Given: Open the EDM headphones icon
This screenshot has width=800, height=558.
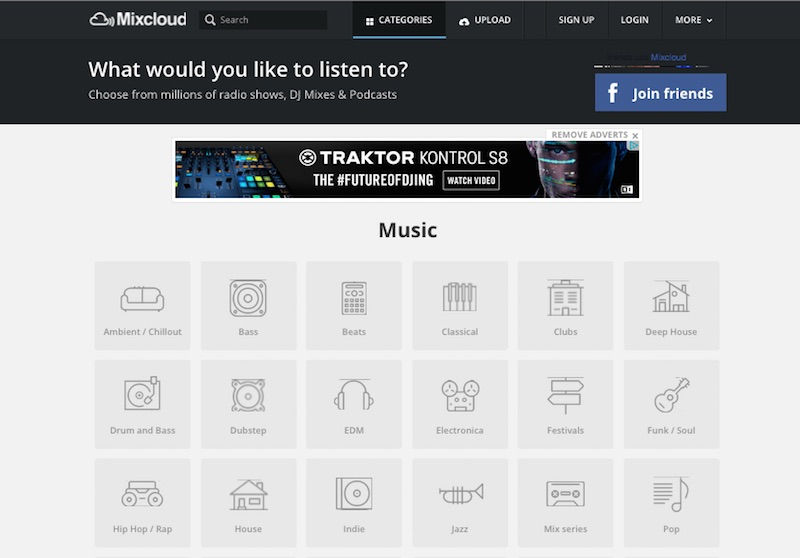Looking at the screenshot, I should pyautogui.click(x=354, y=395).
